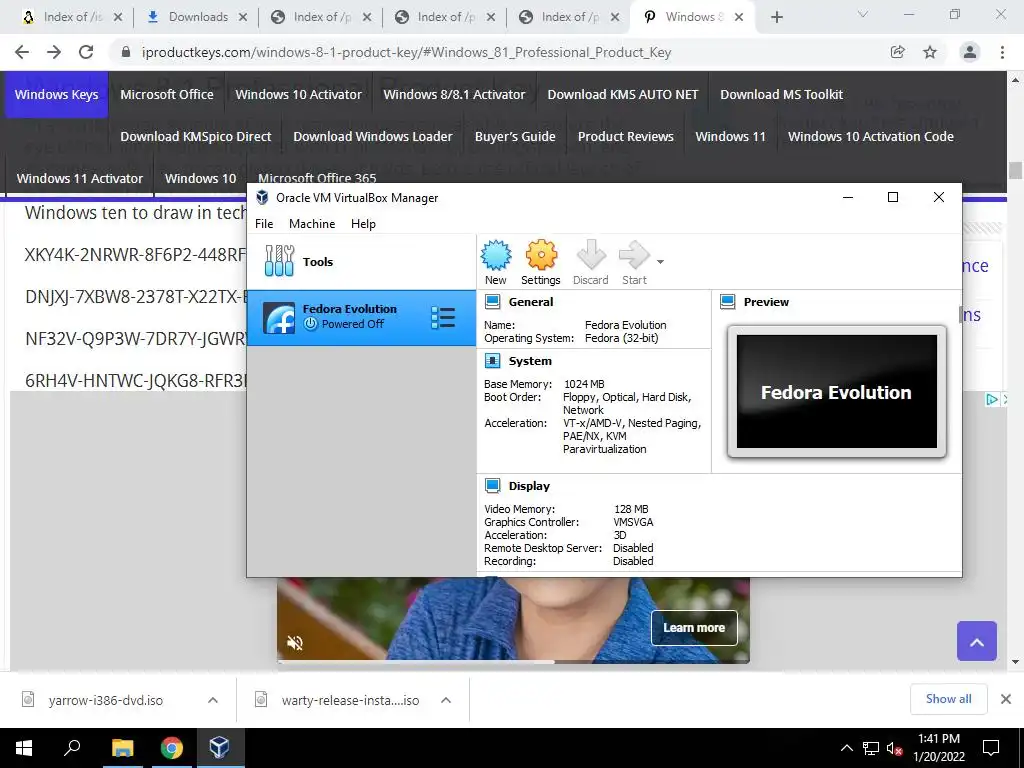The image size is (1024, 768).
Task: Open the Machine menu in VirtualBox
Action: point(312,223)
